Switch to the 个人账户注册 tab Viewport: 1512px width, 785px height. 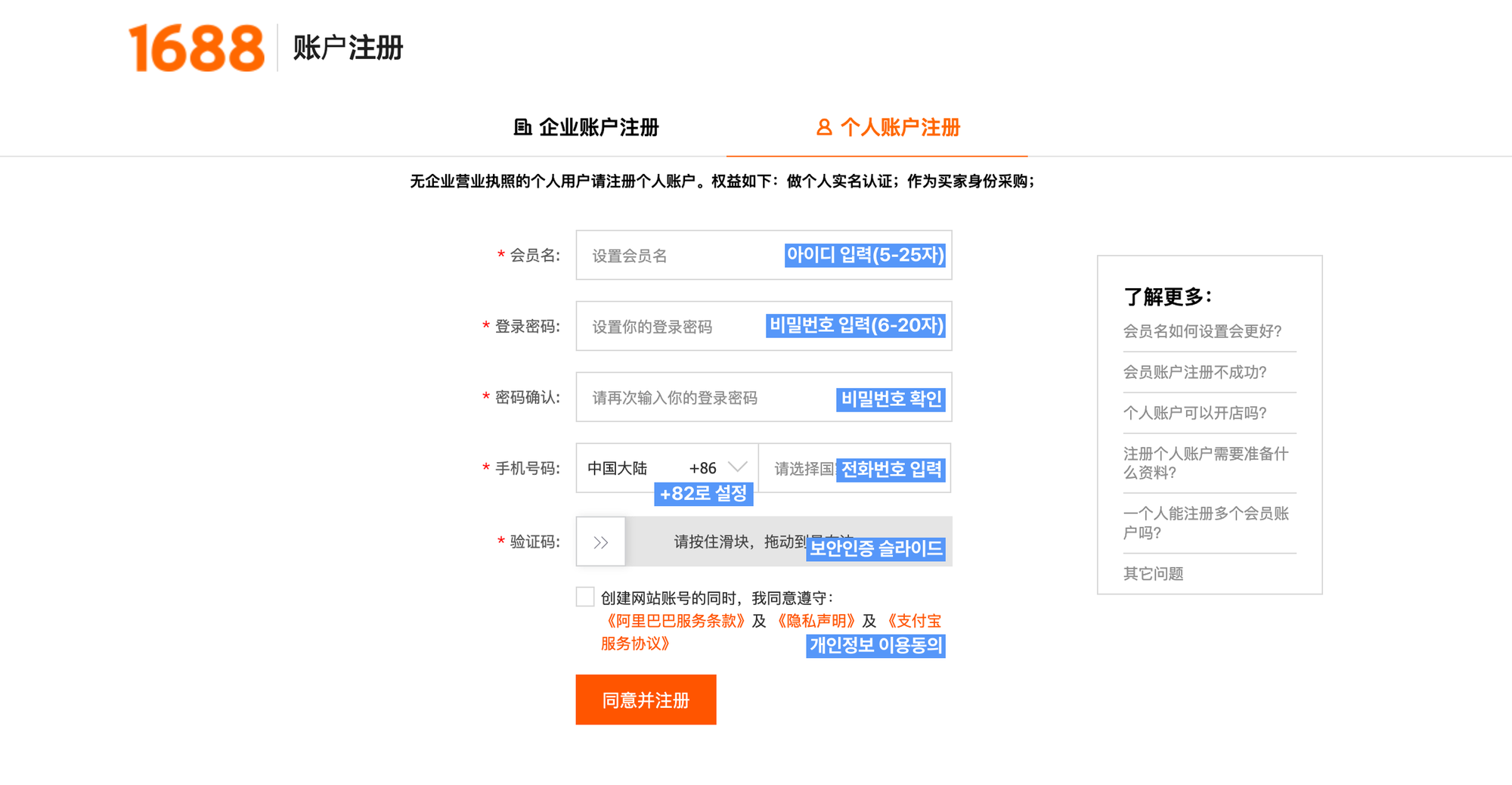900,128
